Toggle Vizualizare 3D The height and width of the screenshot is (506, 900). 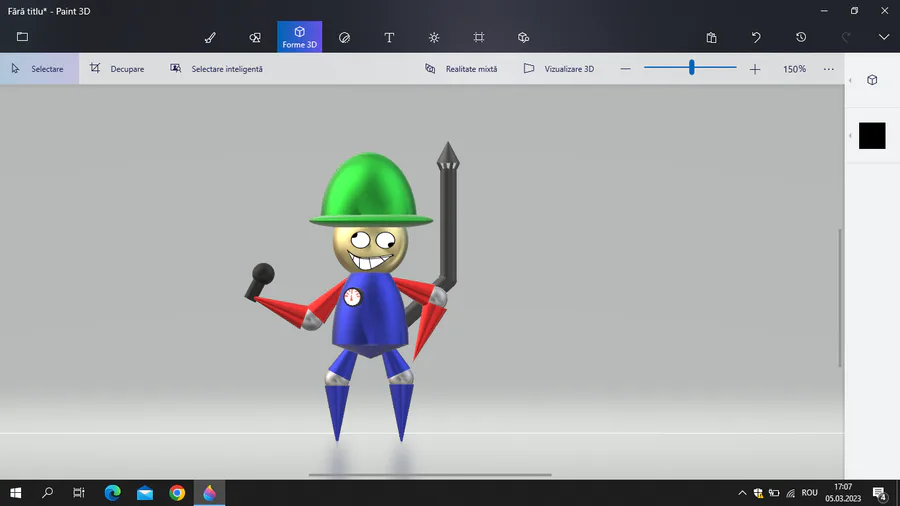point(559,69)
